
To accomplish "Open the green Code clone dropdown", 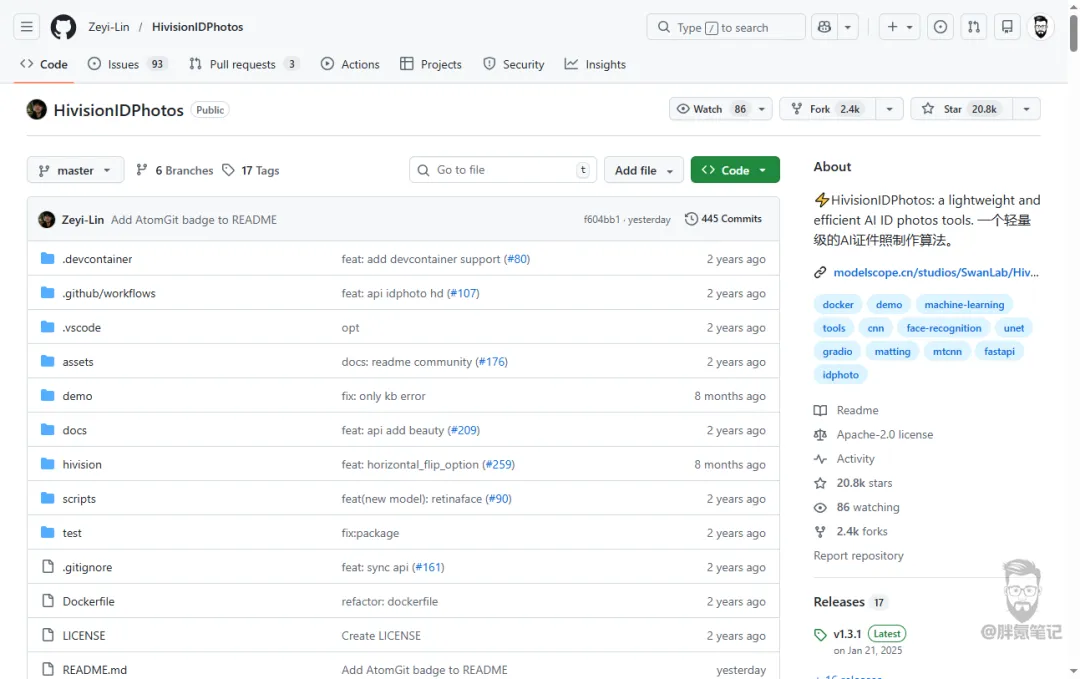I will tap(735, 170).
